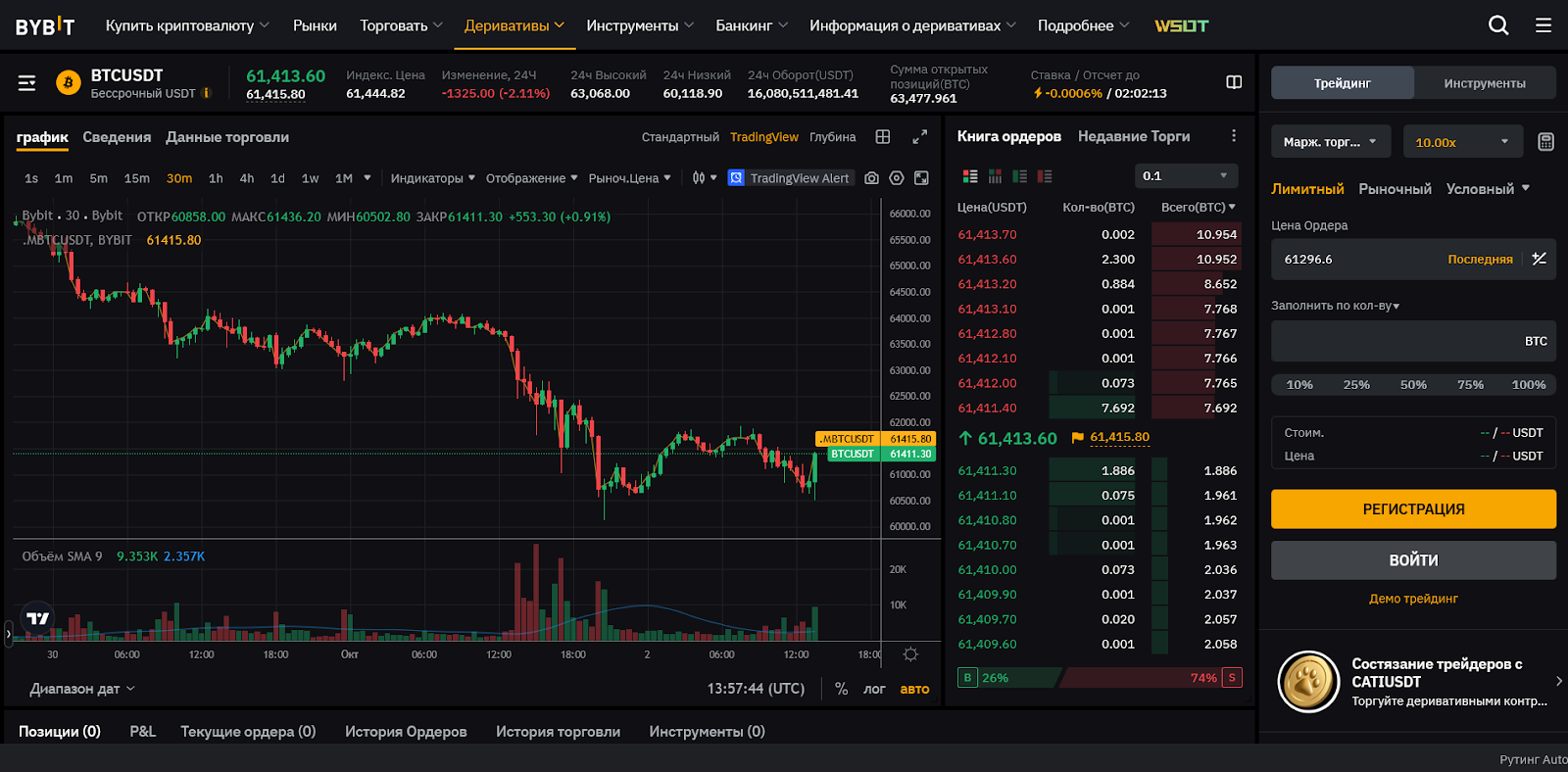This screenshot has width=1568, height=772.
Task: Select the Рыночный order type
Action: (x=1395, y=189)
